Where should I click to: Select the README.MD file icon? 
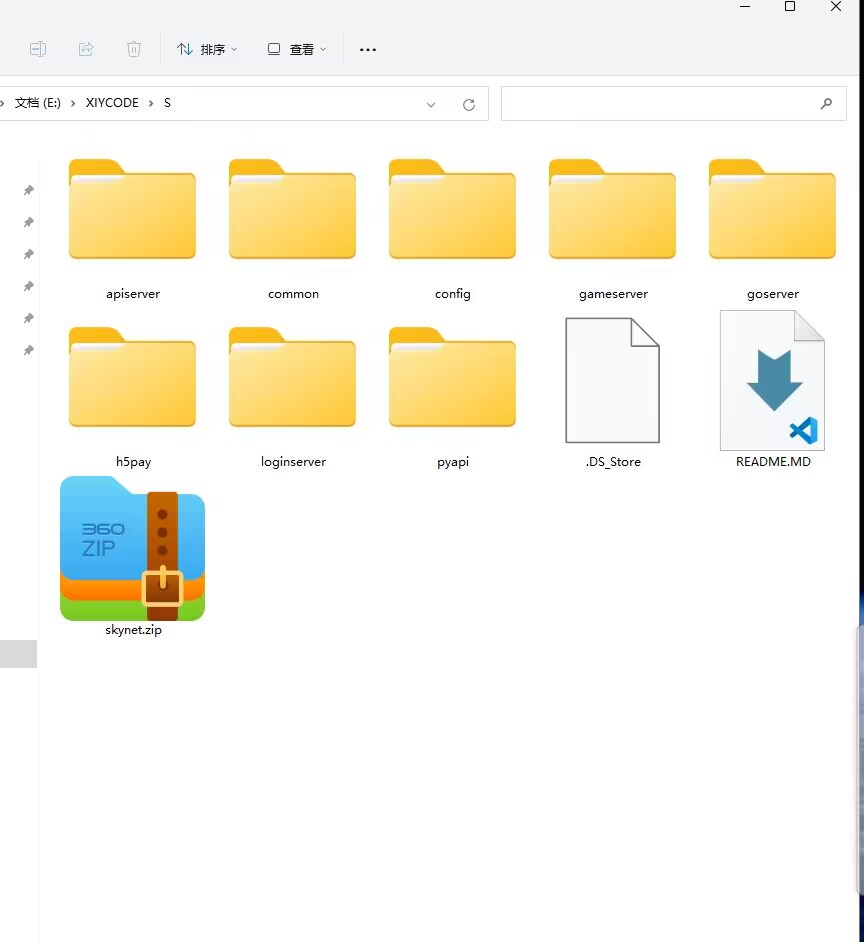[x=772, y=381]
